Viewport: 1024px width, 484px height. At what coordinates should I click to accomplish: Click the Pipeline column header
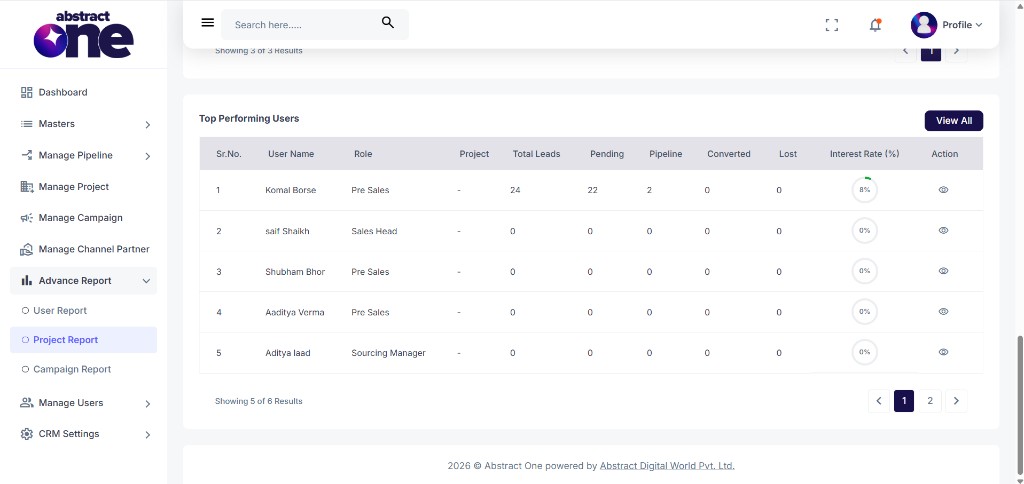tap(665, 154)
